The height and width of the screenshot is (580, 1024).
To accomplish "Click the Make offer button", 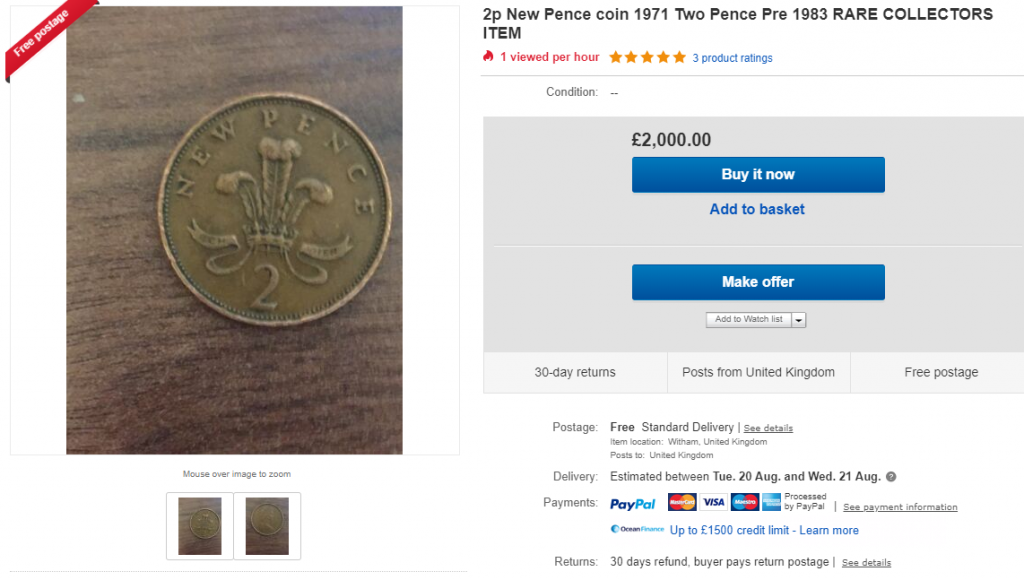I will point(758,282).
